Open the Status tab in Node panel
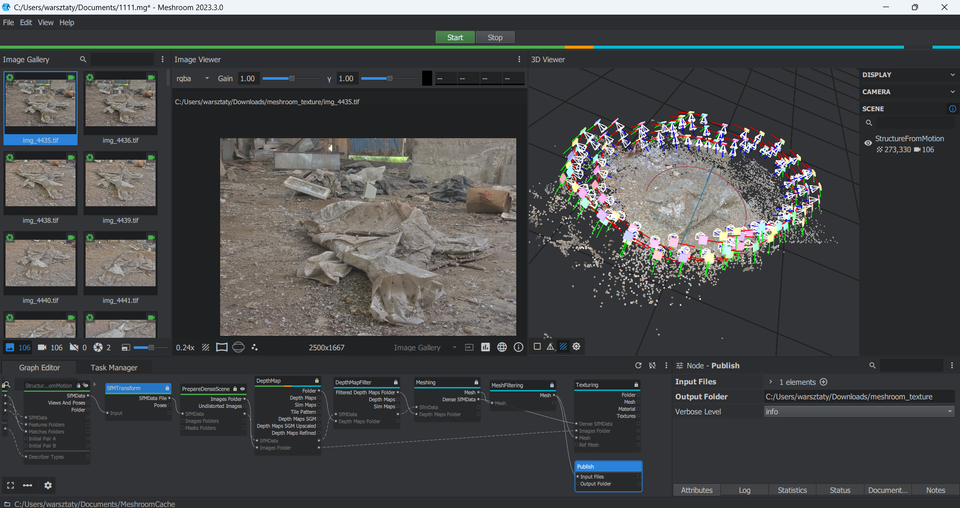This screenshot has height=508, width=960. point(840,490)
